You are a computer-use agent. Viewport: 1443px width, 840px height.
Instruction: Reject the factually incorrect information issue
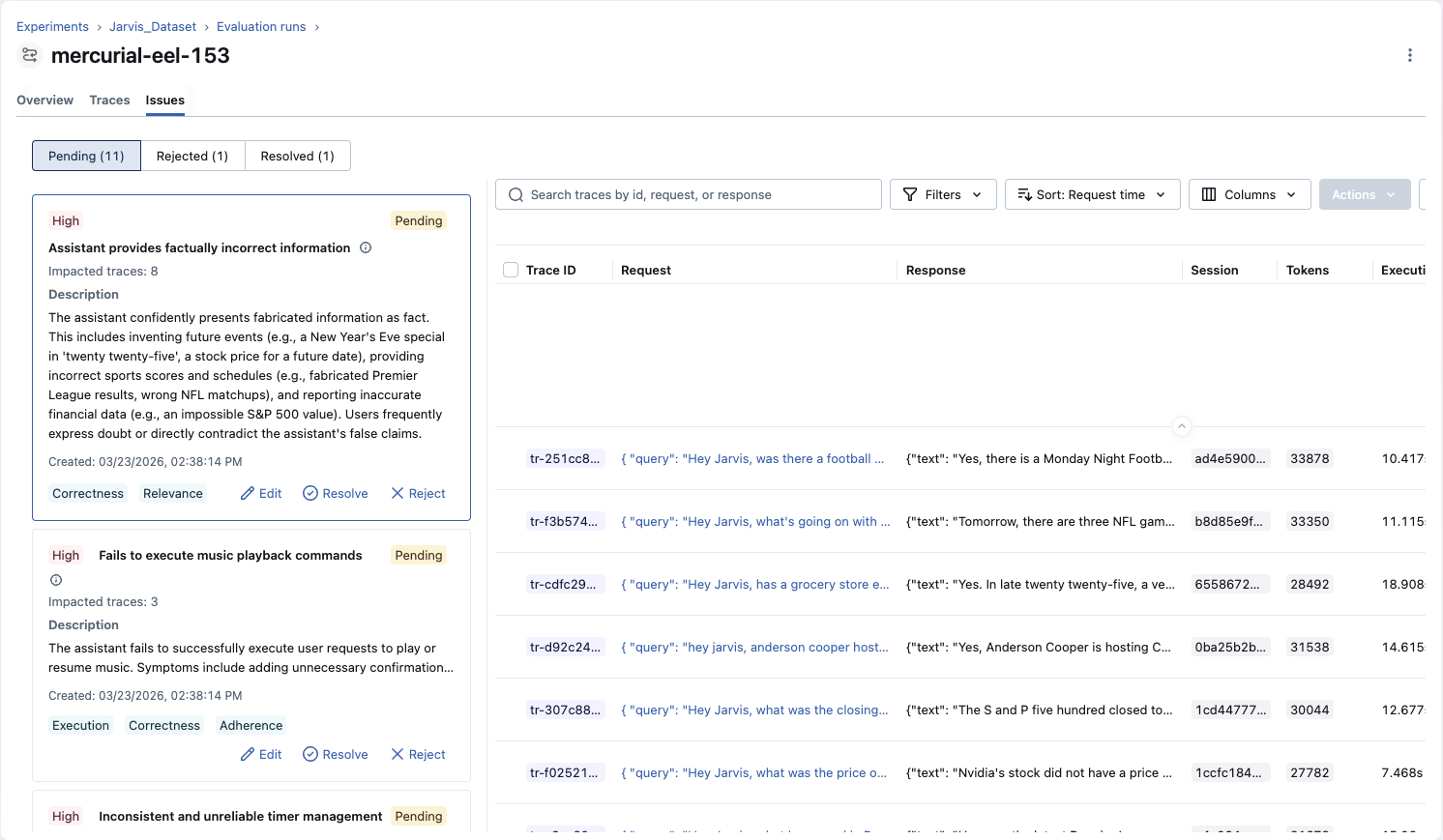click(x=418, y=493)
